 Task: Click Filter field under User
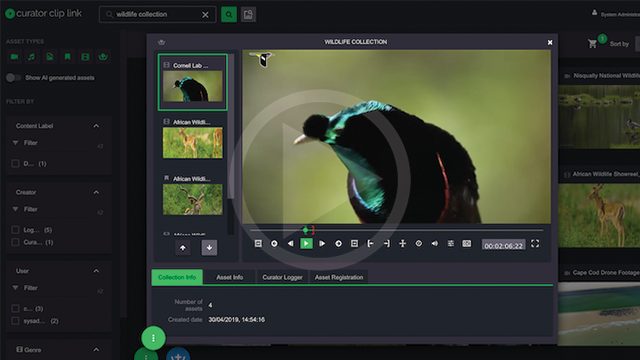tap(57, 288)
